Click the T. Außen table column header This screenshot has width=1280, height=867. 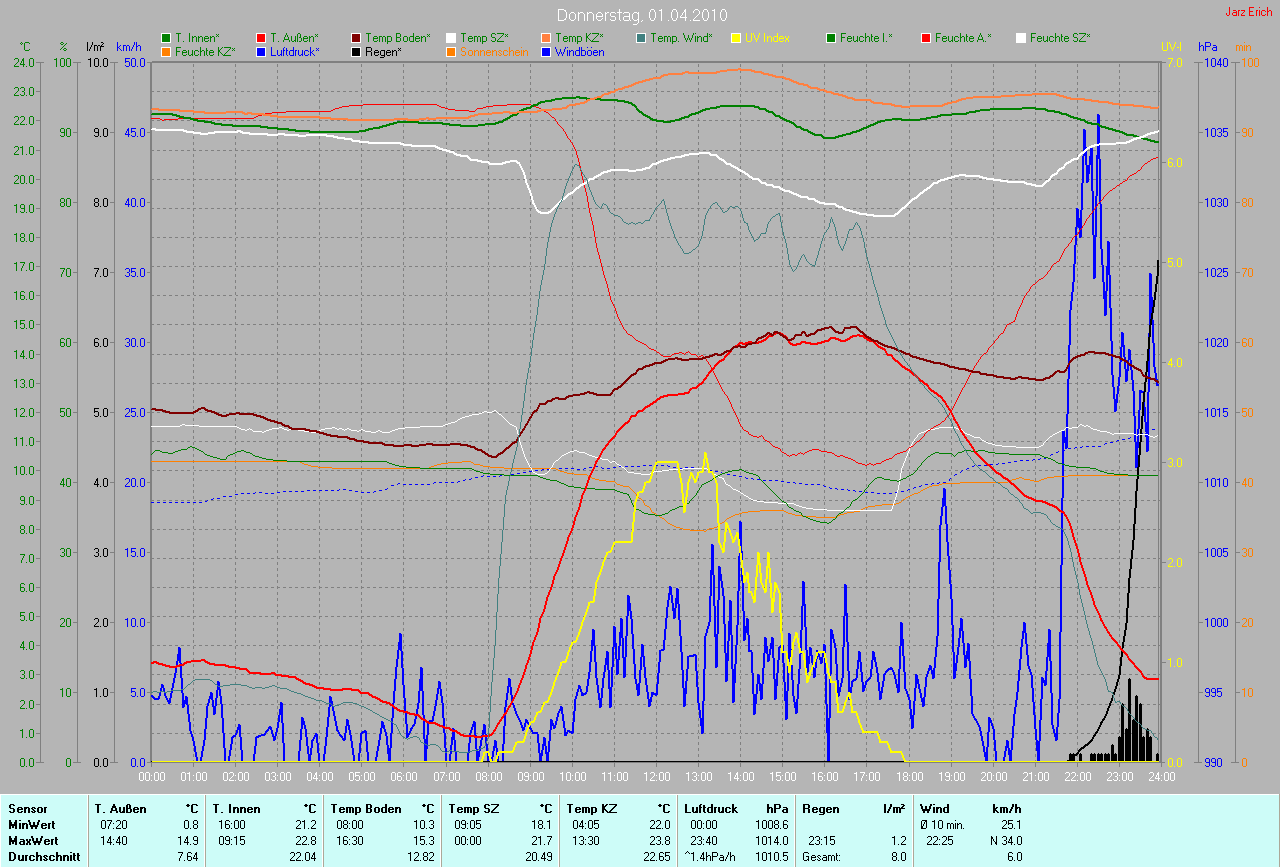coord(121,809)
